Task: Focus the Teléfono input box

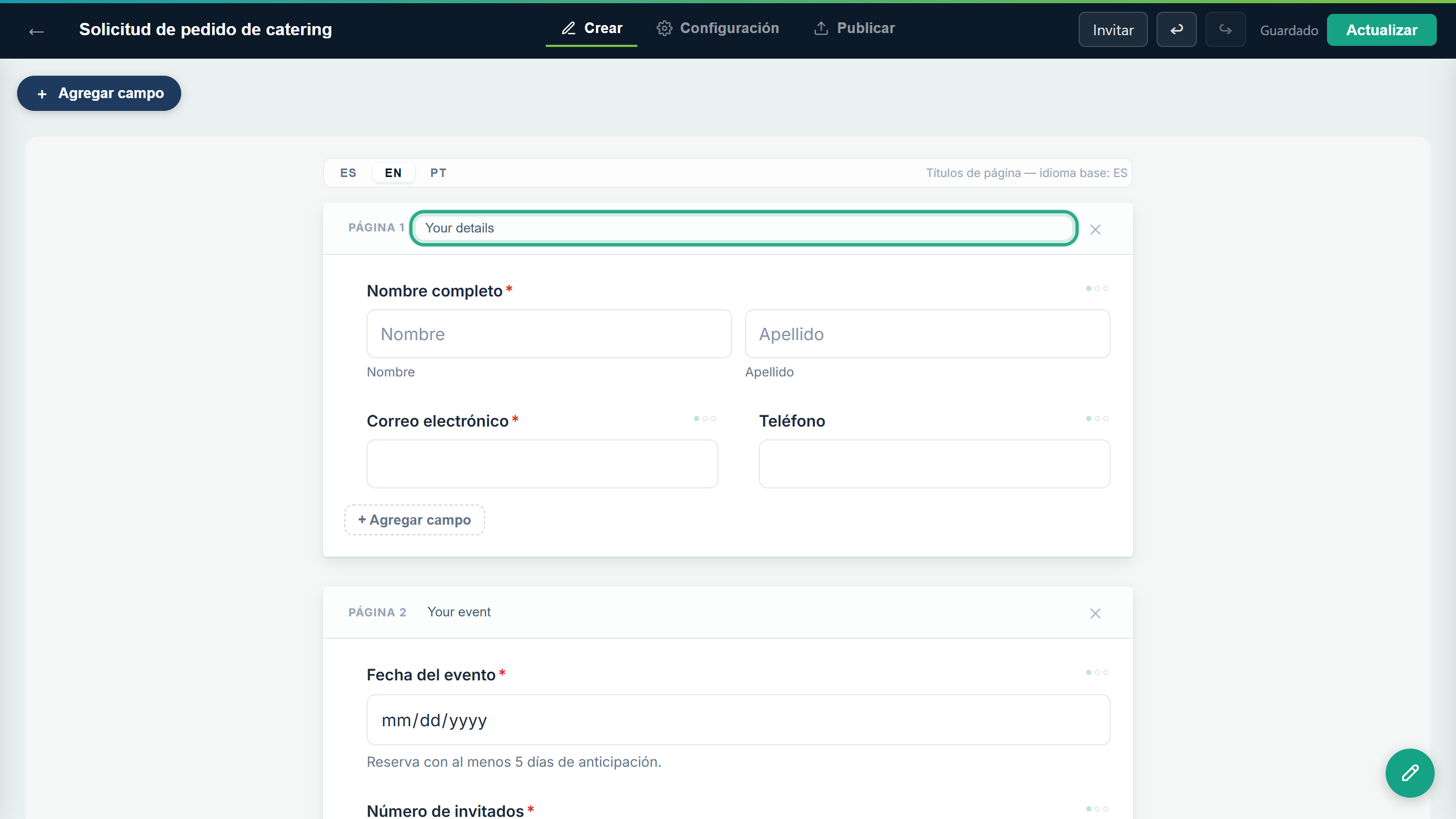Action: click(x=934, y=464)
